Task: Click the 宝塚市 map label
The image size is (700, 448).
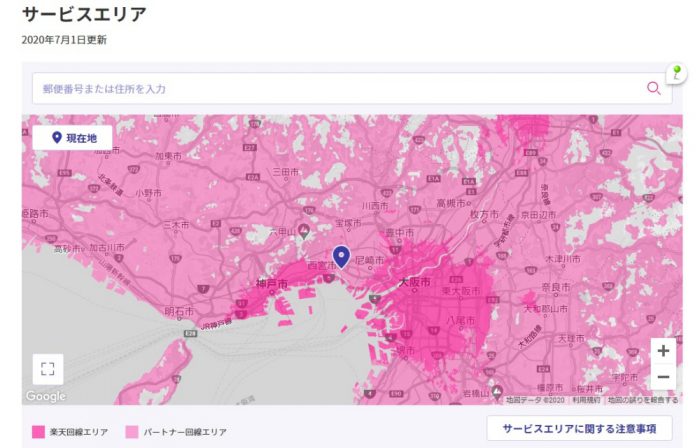Action: (x=348, y=222)
